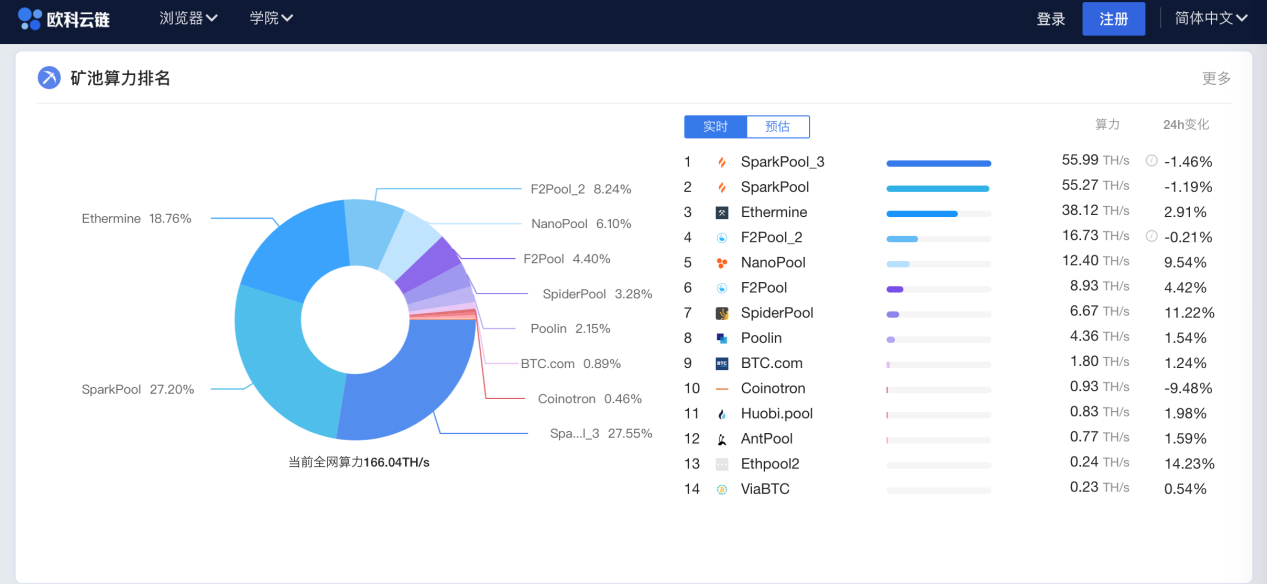Click the SpiderPool 3.28% chart label

[597, 294]
